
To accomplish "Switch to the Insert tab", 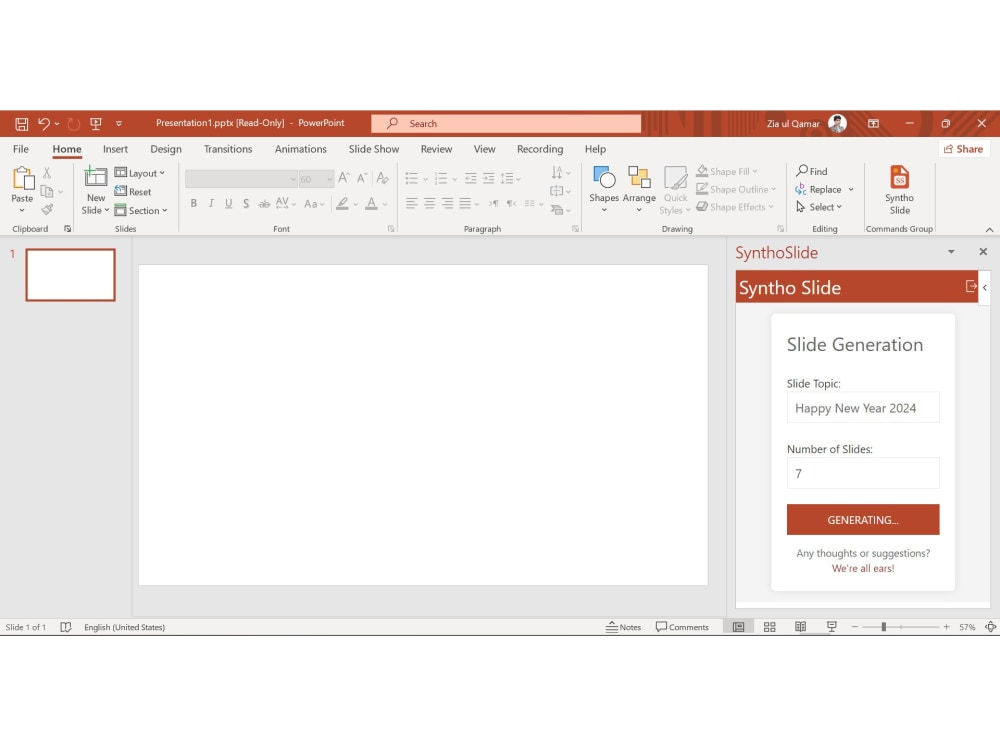I will pos(115,148).
